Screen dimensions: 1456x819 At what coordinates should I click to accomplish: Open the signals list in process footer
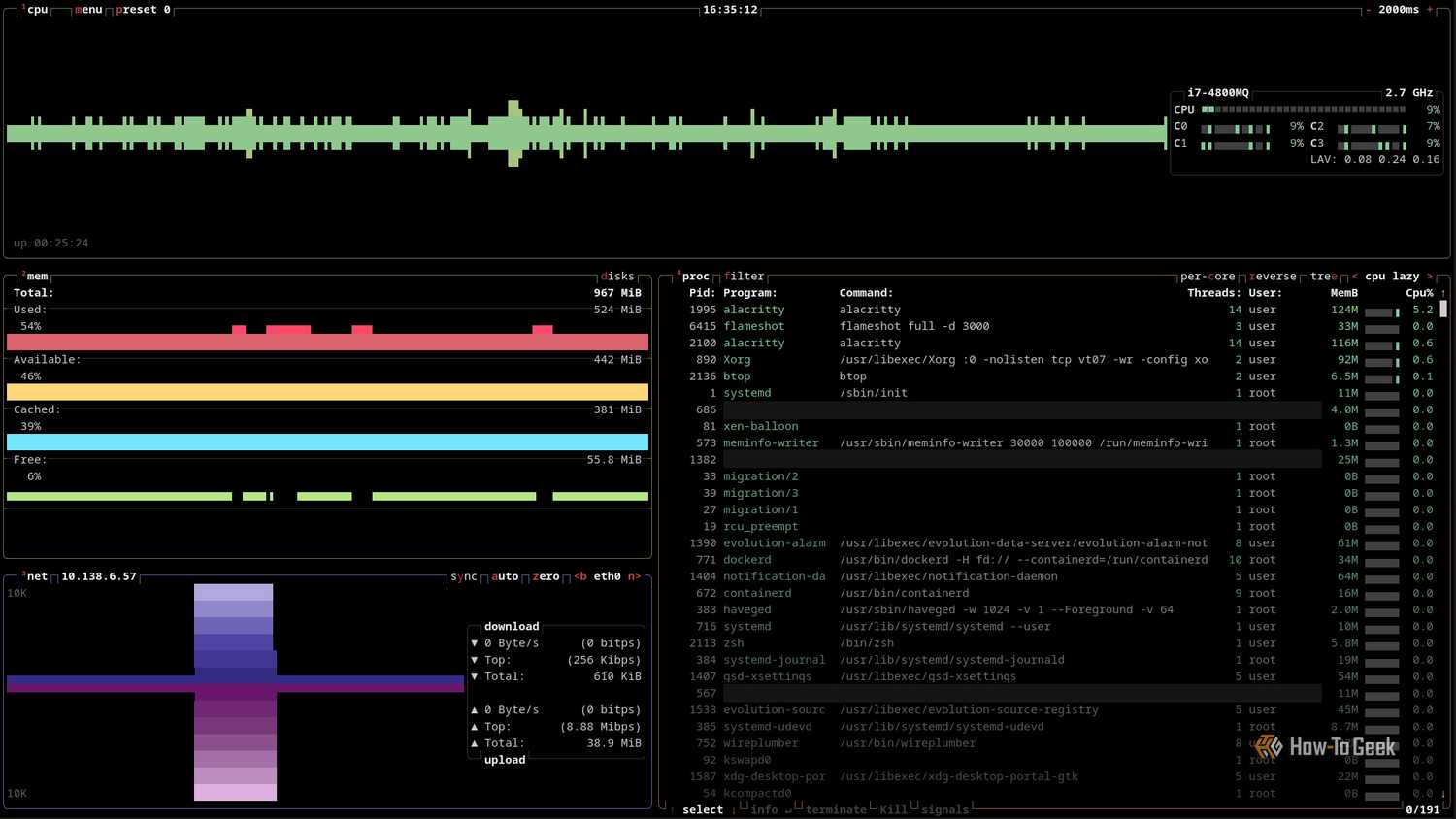pos(944,810)
